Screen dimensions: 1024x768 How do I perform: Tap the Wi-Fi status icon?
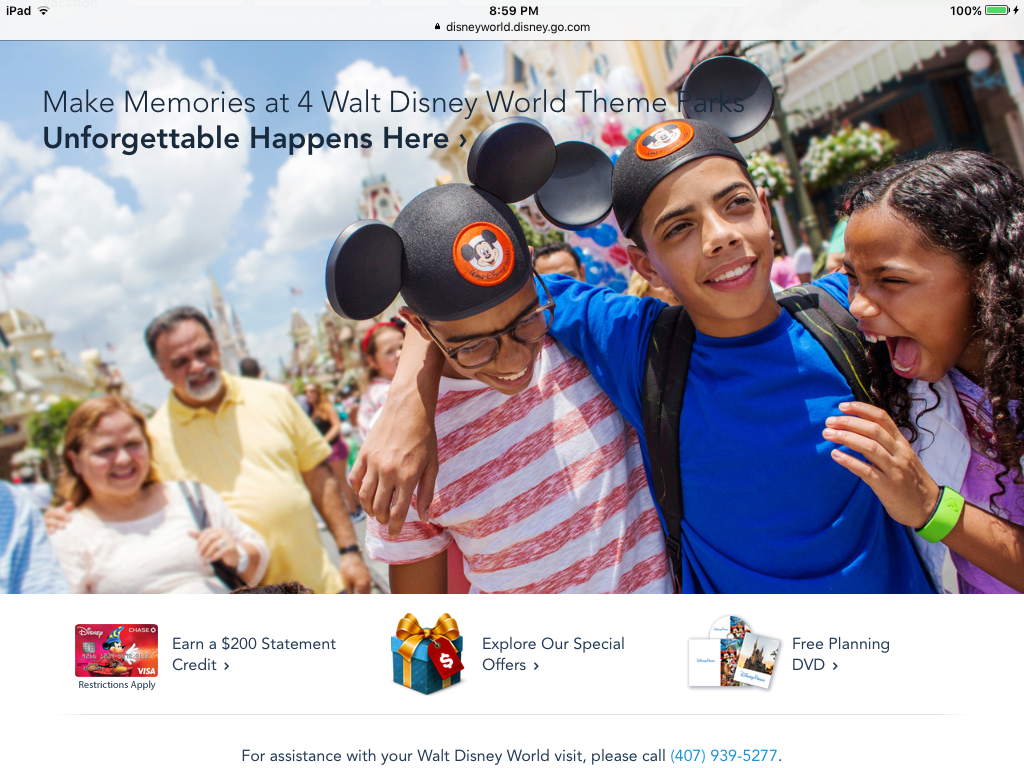pos(43,10)
